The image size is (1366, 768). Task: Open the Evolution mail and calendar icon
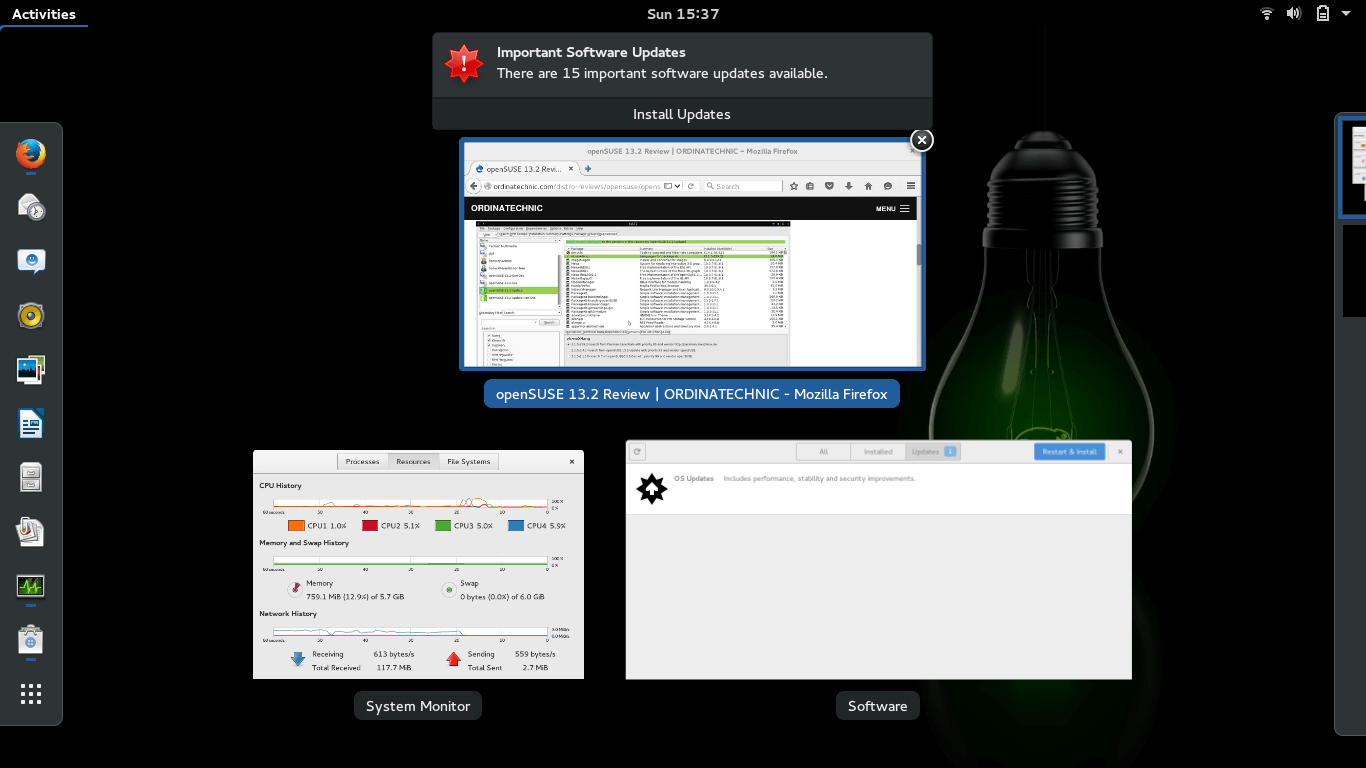click(x=31, y=208)
